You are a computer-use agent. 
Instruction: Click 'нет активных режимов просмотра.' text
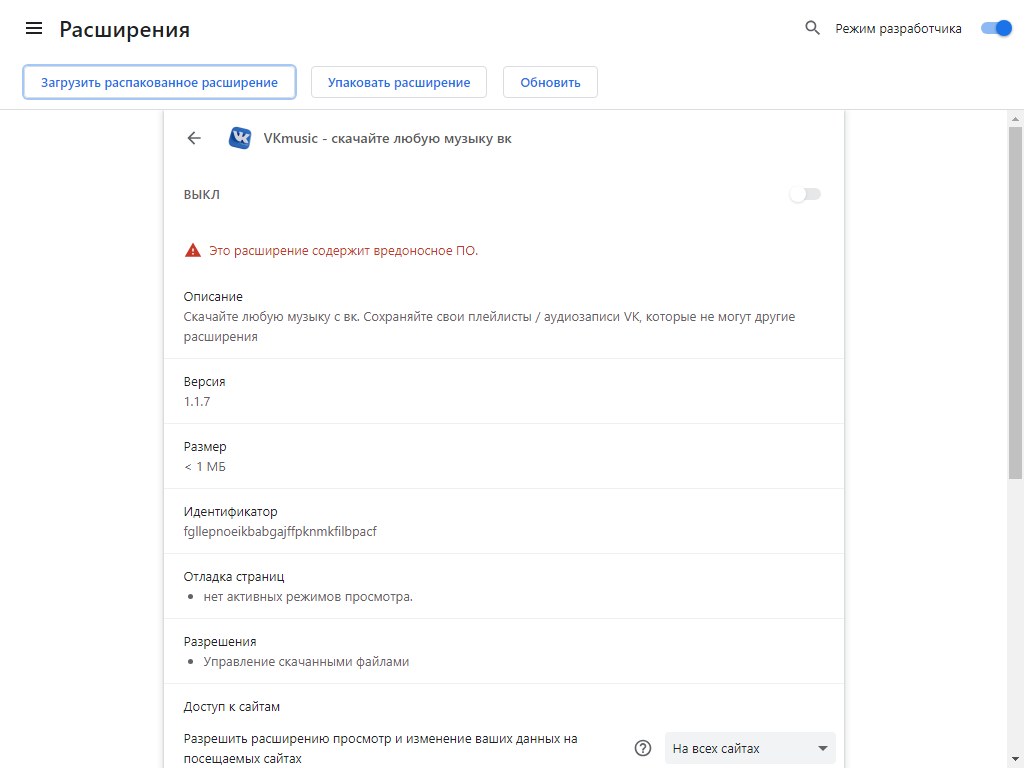[308, 597]
